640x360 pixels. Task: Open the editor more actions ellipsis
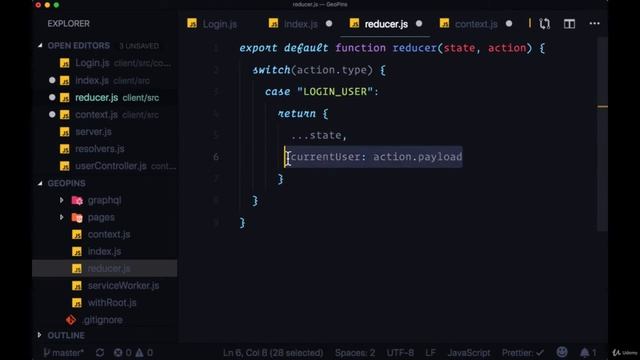point(594,24)
